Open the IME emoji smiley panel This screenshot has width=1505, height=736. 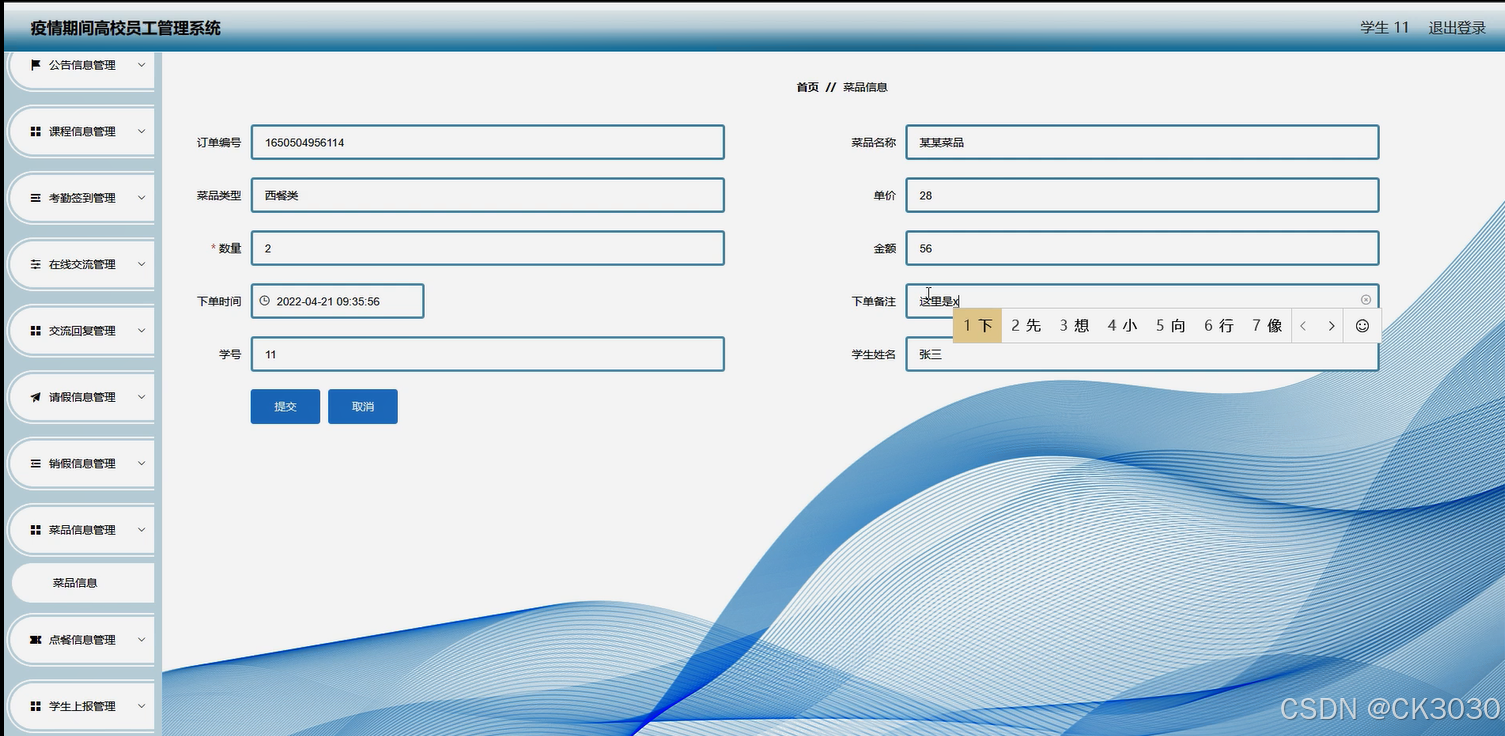pyautogui.click(x=1362, y=326)
